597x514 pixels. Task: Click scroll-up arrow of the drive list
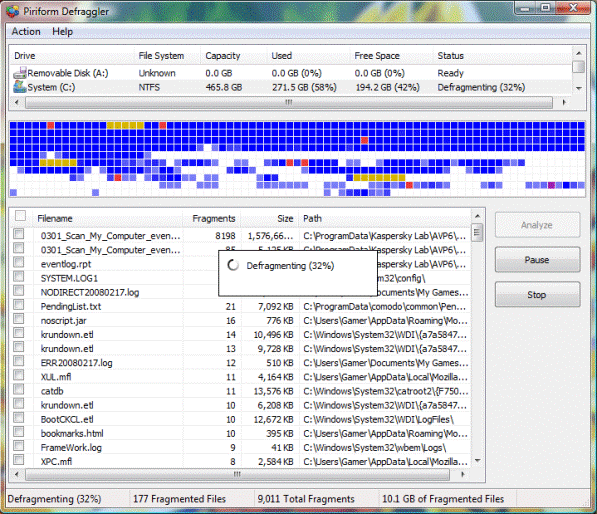pos(579,53)
